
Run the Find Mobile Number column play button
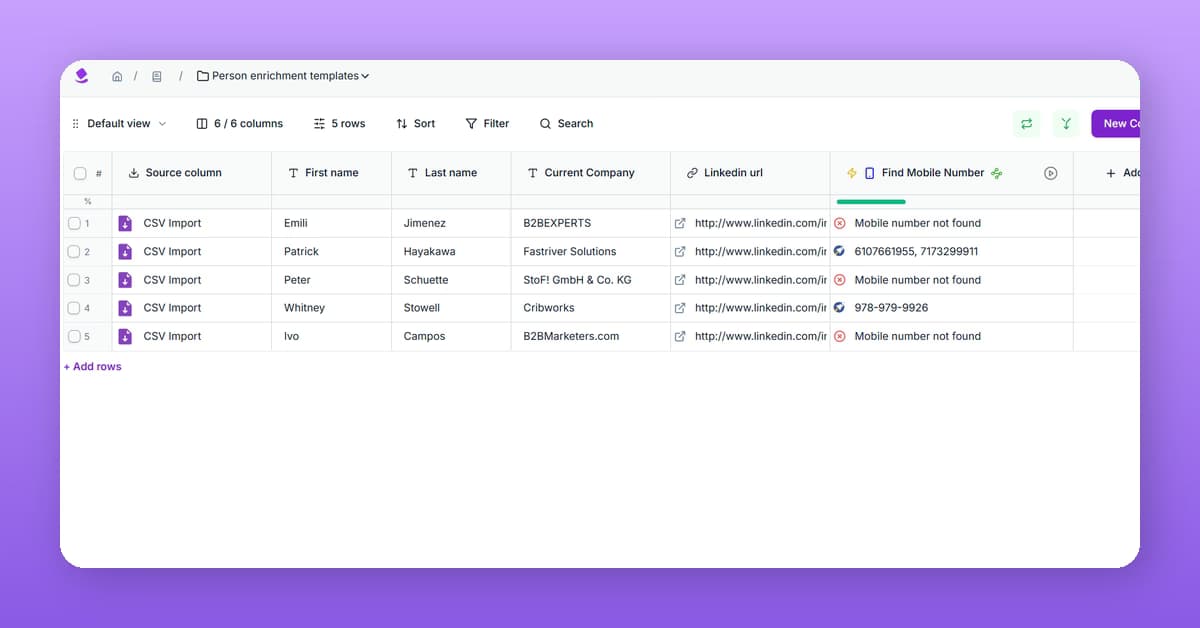coord(1050,173)
